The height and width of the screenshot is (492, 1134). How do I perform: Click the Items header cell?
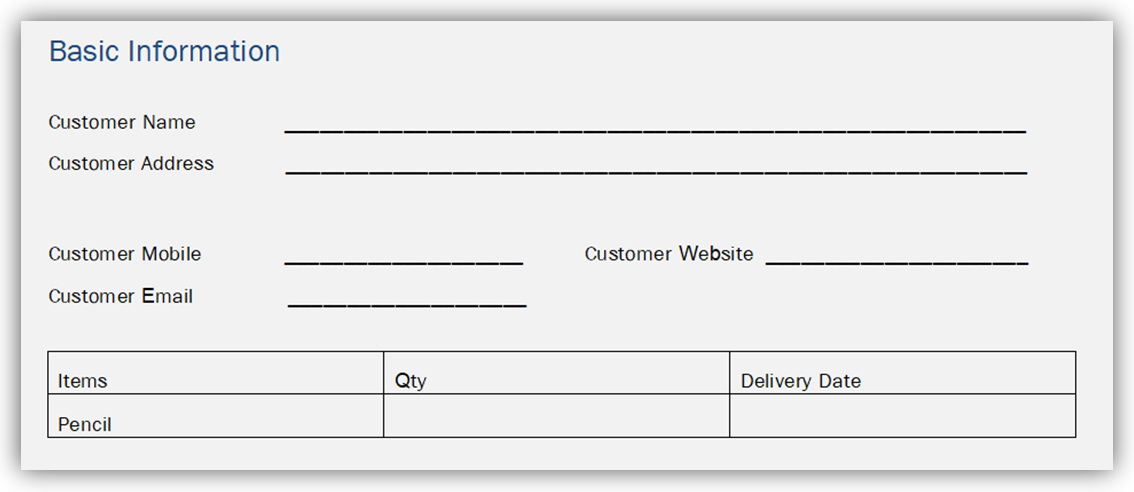pyautogui.click(x=216, y=373)
